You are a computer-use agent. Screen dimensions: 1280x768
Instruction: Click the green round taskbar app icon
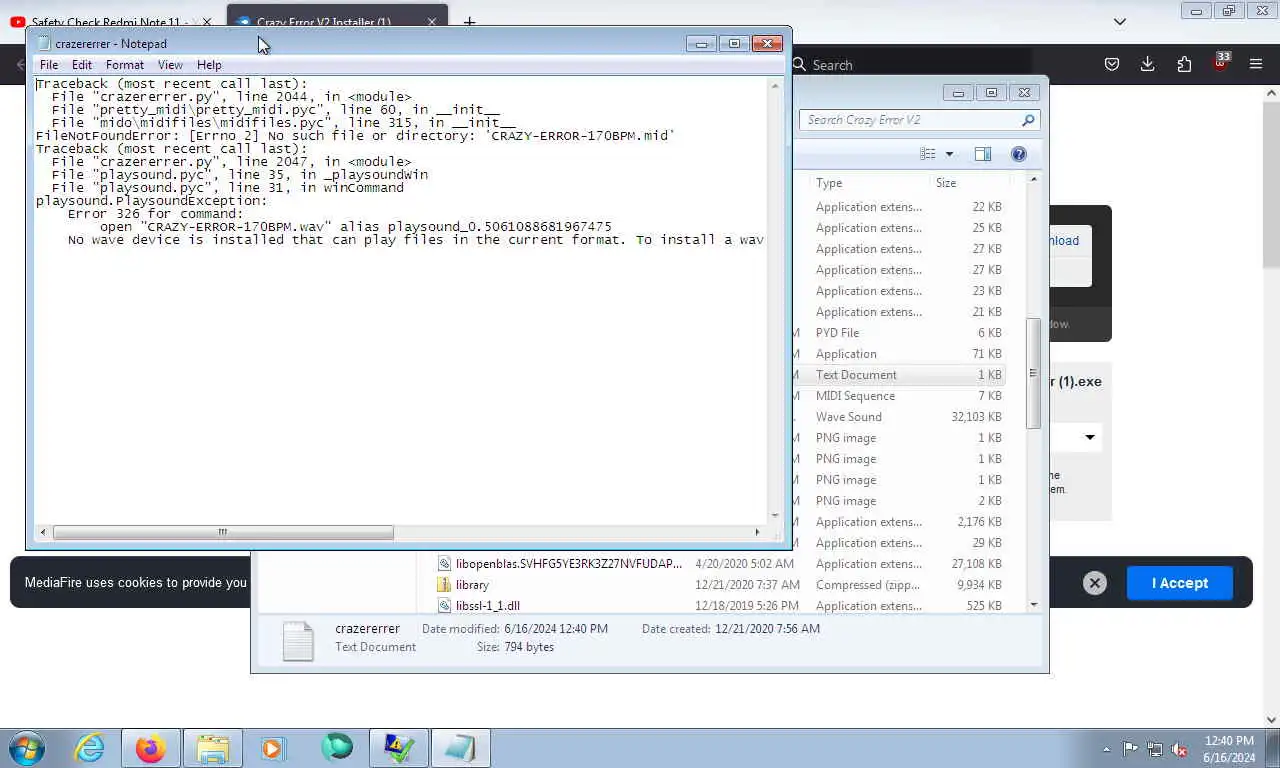[x=337, y=747]
